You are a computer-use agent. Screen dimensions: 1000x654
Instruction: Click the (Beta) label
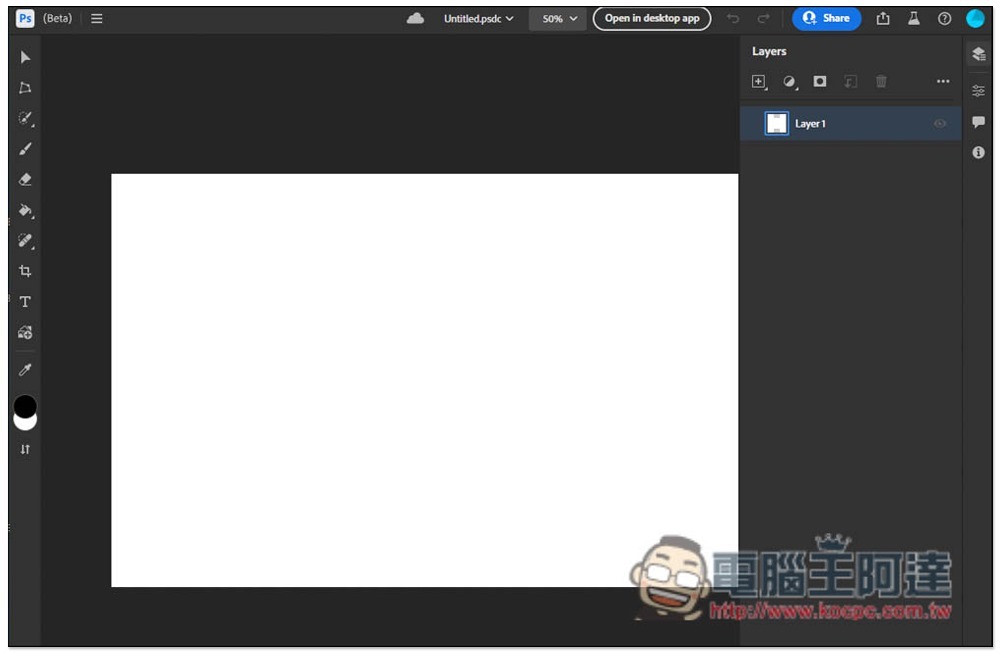[57, 19]
